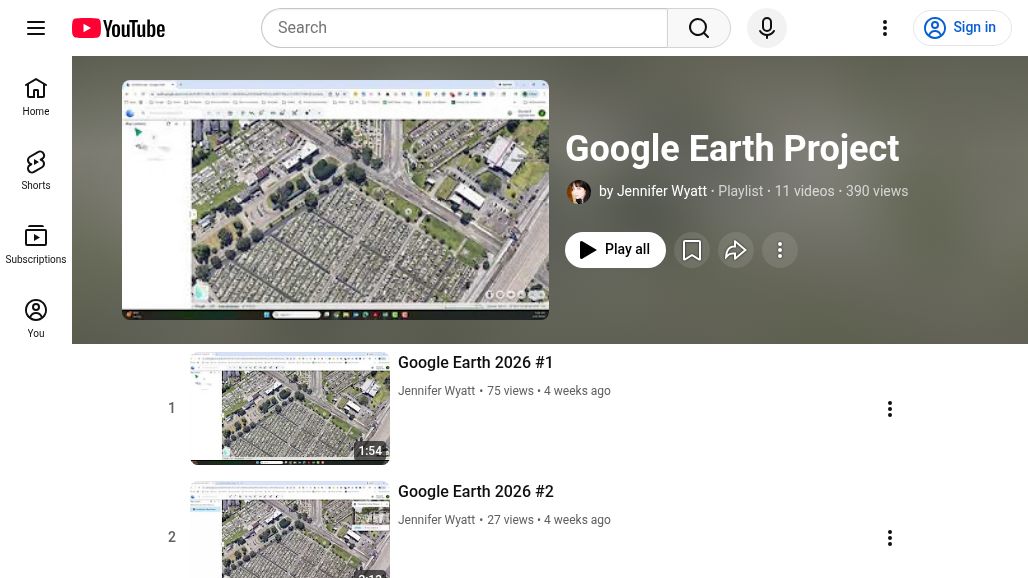Click Jennifer Wyatt's channel avatar

[x=579, y=192]
